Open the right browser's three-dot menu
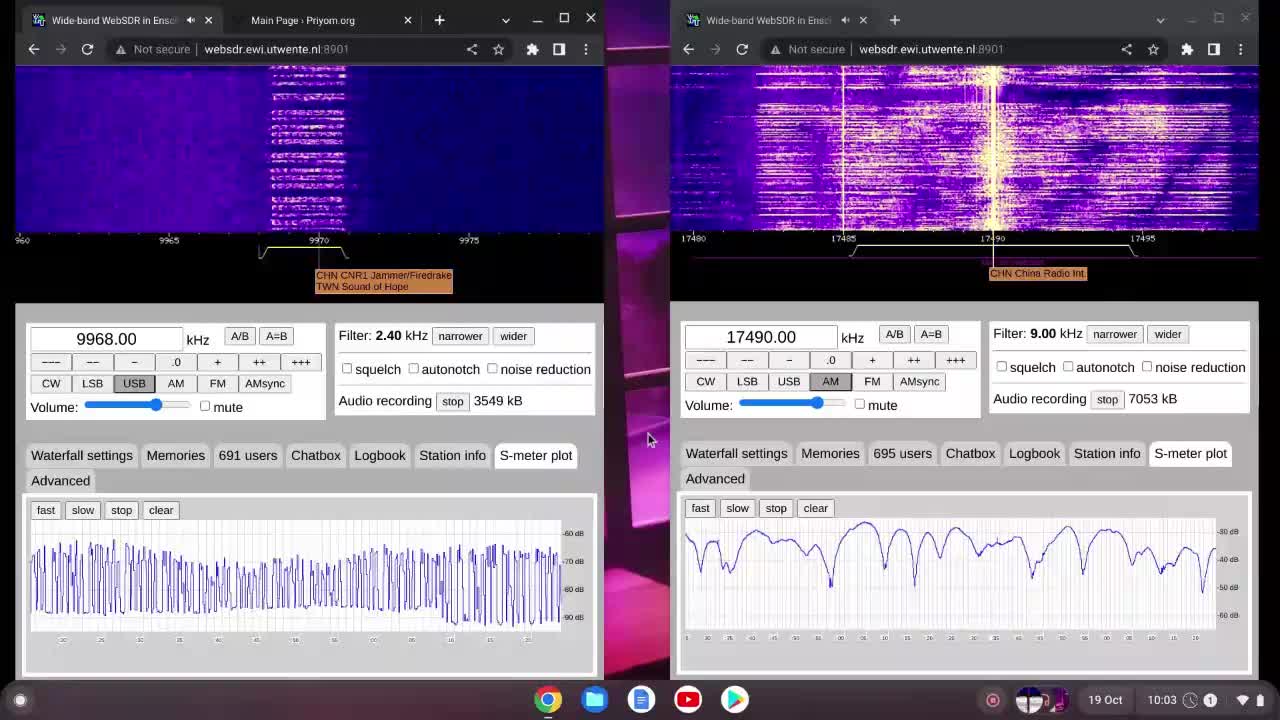Image resolution: width=1280 pixels, height=720 pixels. click(x=1241, y=49)
